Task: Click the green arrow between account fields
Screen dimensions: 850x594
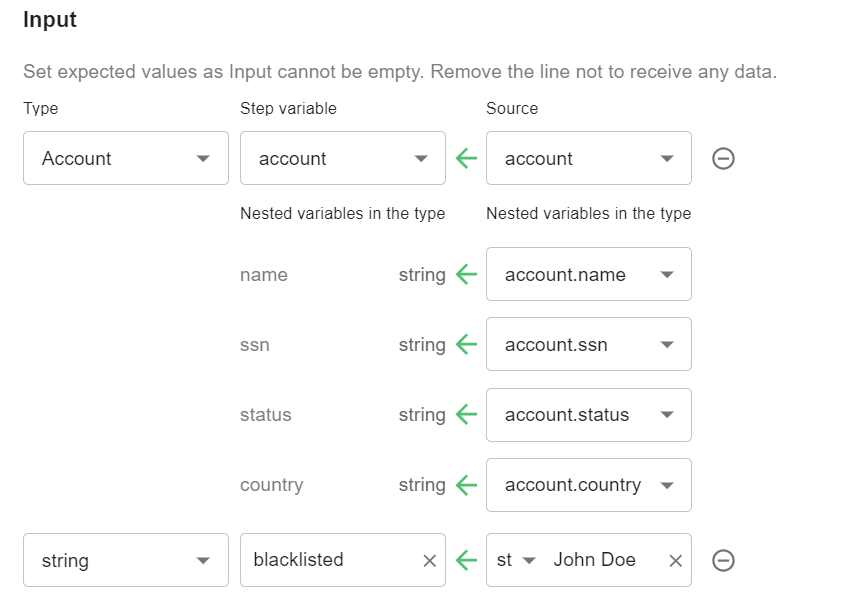Action: pyautogui.click(x=466, y=158)
